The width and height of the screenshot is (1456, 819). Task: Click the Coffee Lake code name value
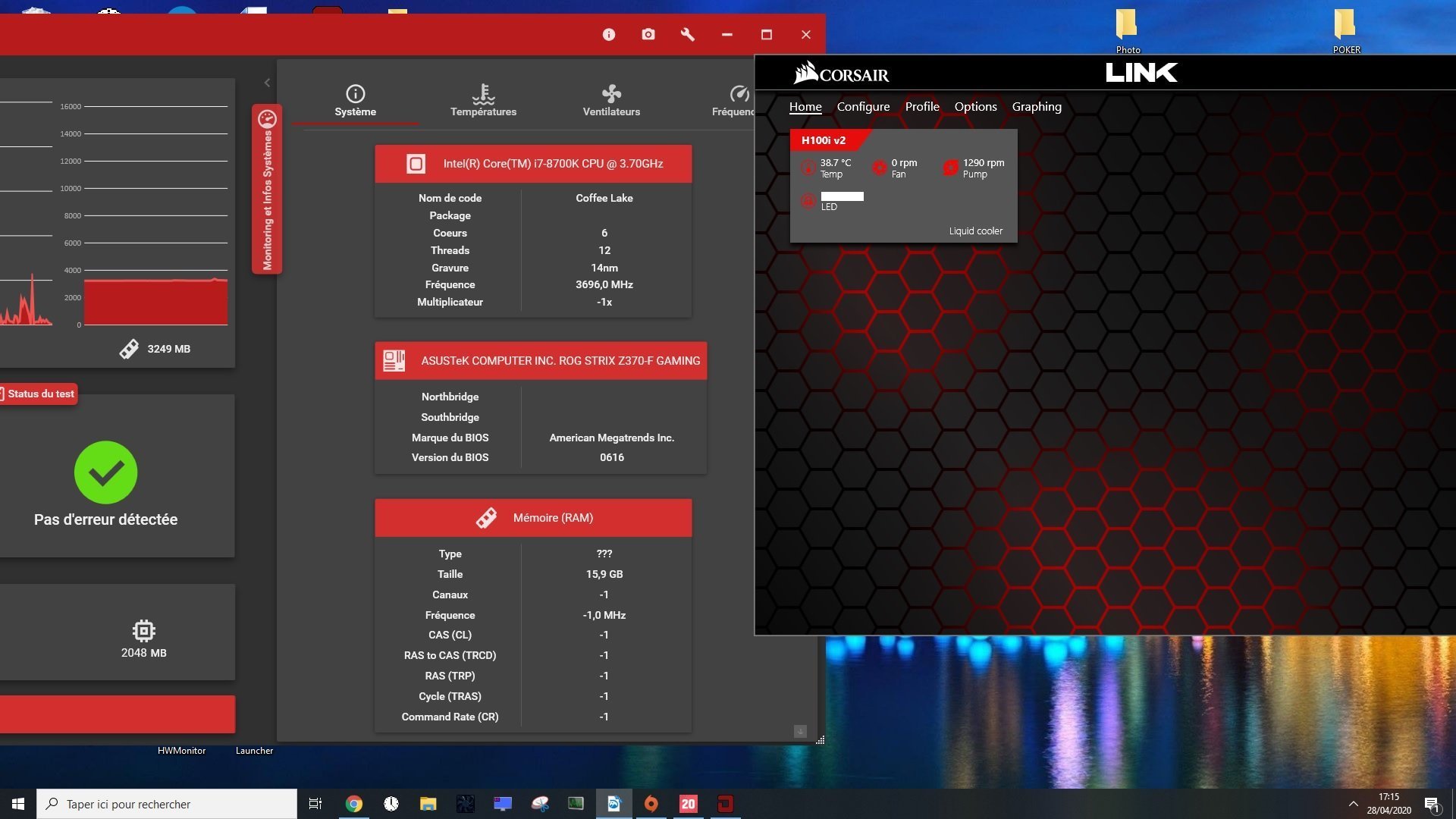604,198
